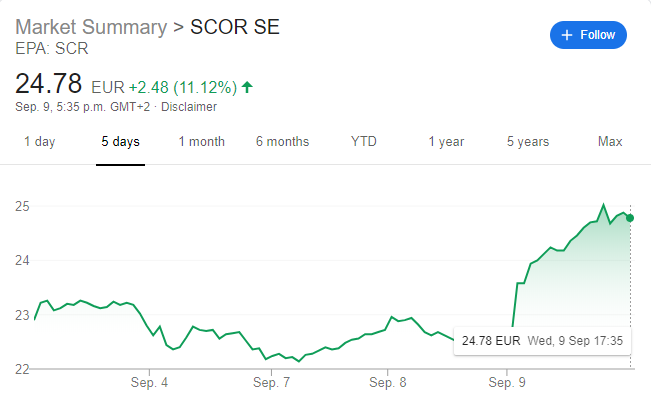This screenshot has height=396, width=651.
Task: Show the 6 months chart range
Action: point(282,142)
